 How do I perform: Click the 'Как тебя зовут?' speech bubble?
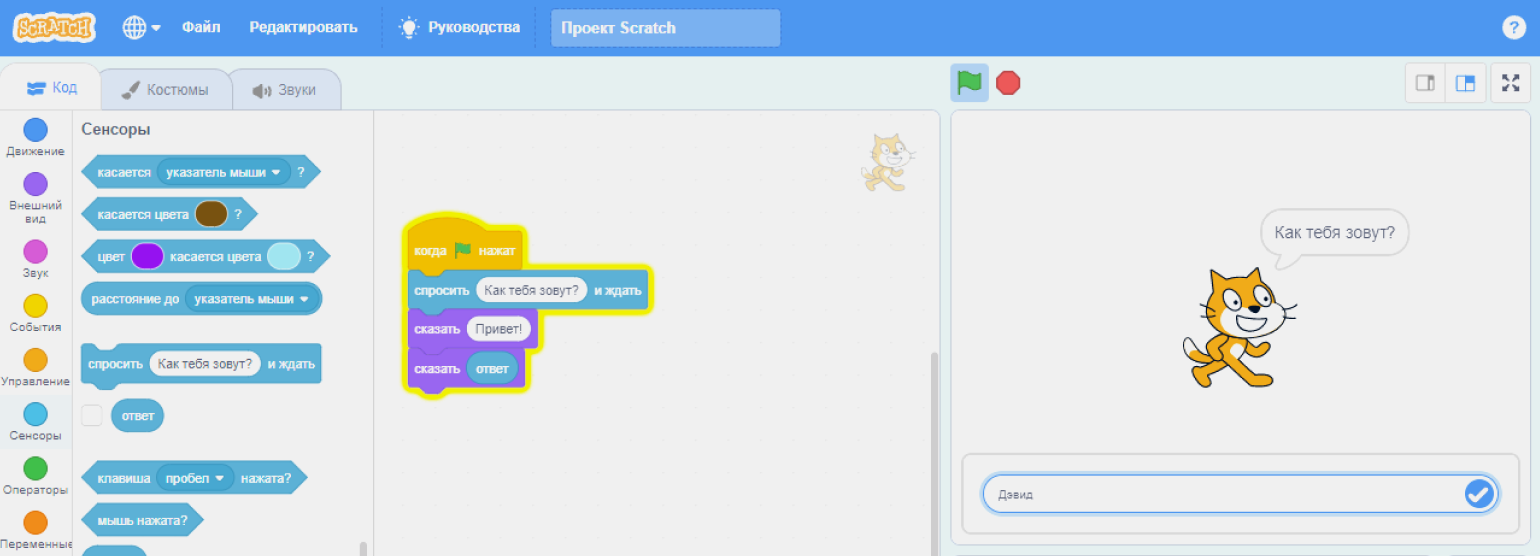coord(1334,234)
